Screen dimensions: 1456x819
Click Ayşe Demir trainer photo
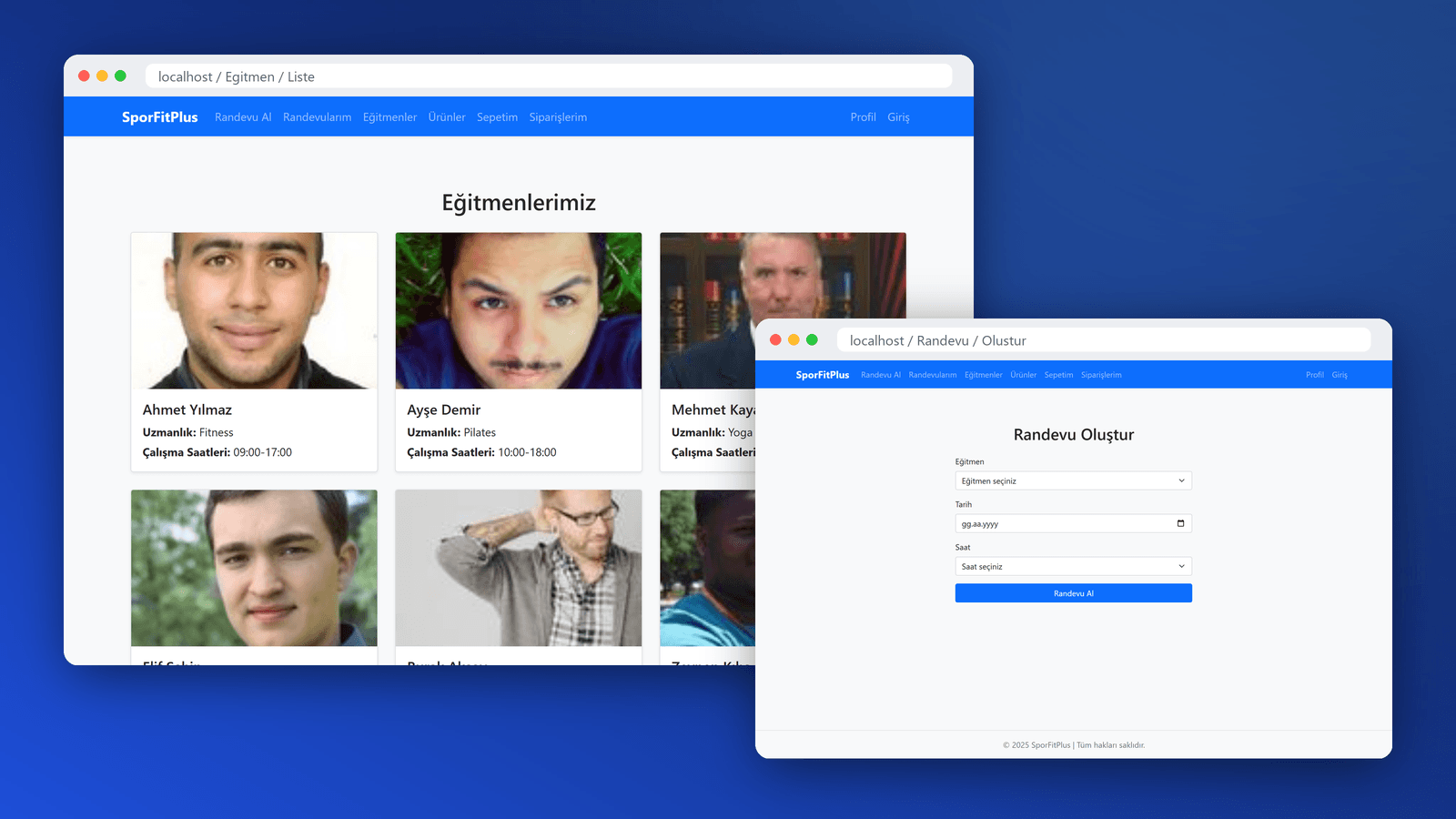[519, 310]
